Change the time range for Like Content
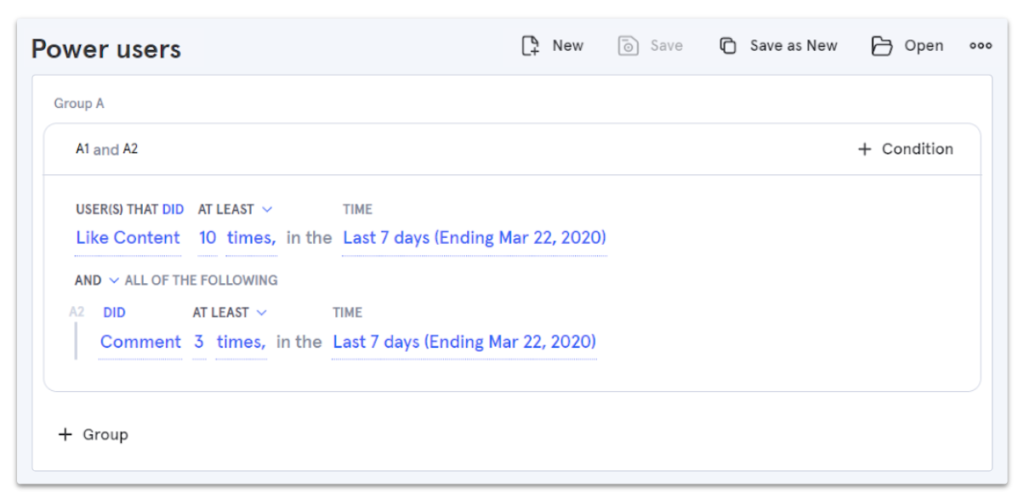This screenshot has height=499, width=1024. click(474, 238)
